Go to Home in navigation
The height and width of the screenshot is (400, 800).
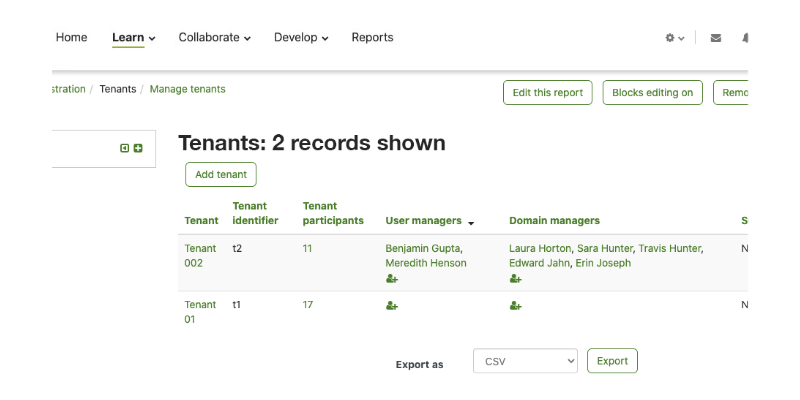pos(71,37)
